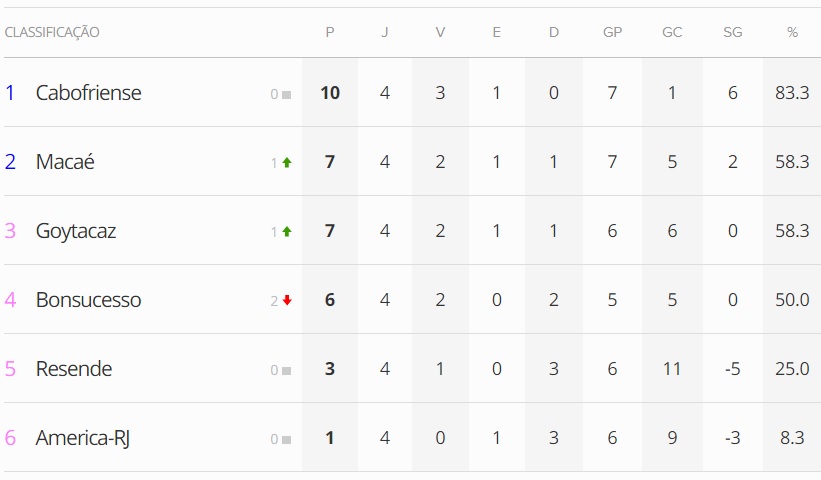Screen dimensions: 821x480
Task: Click the red down arrow beside Bonsucesso
Action: [287, 301]
